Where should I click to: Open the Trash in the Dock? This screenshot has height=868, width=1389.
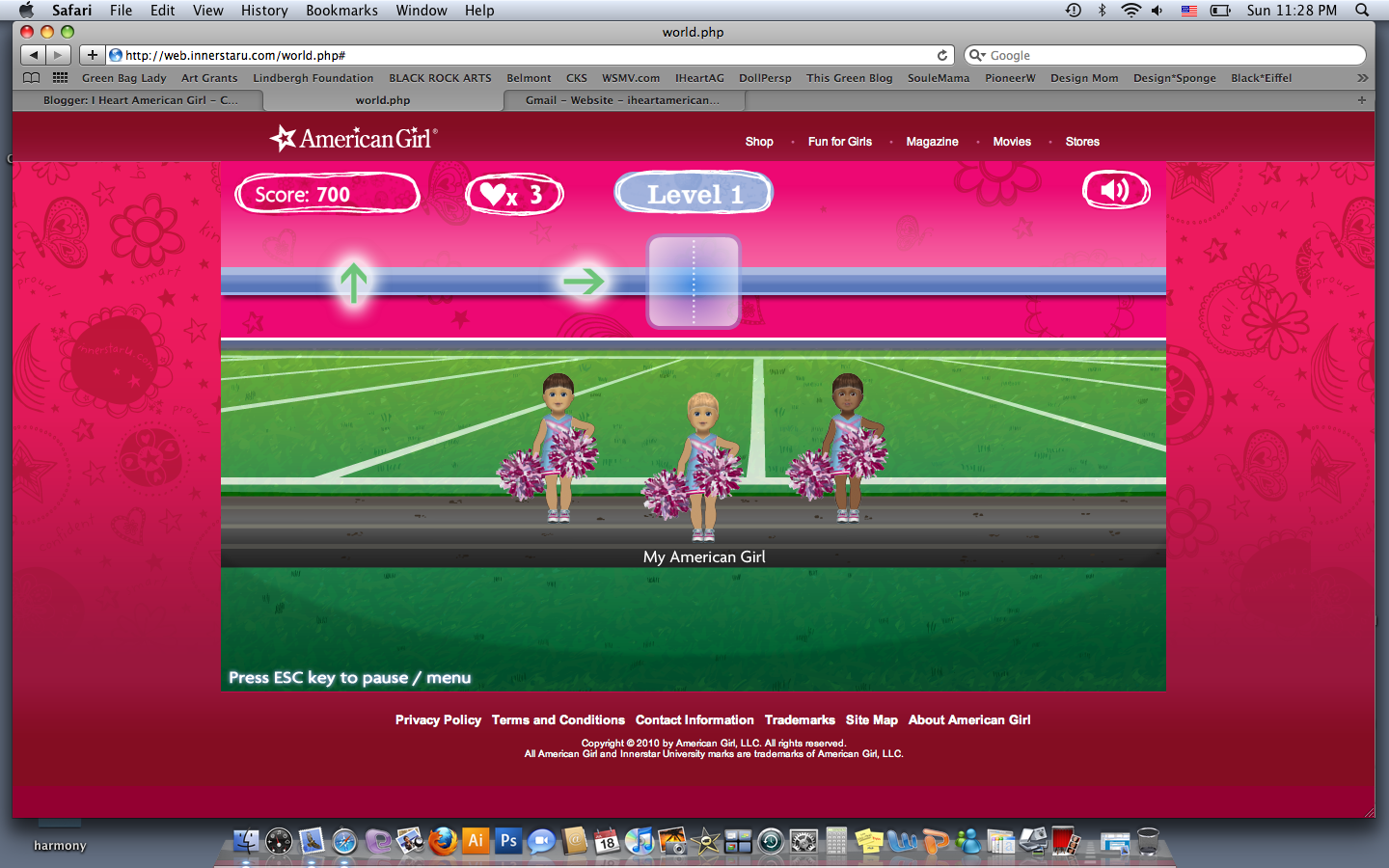point(1148,841)
